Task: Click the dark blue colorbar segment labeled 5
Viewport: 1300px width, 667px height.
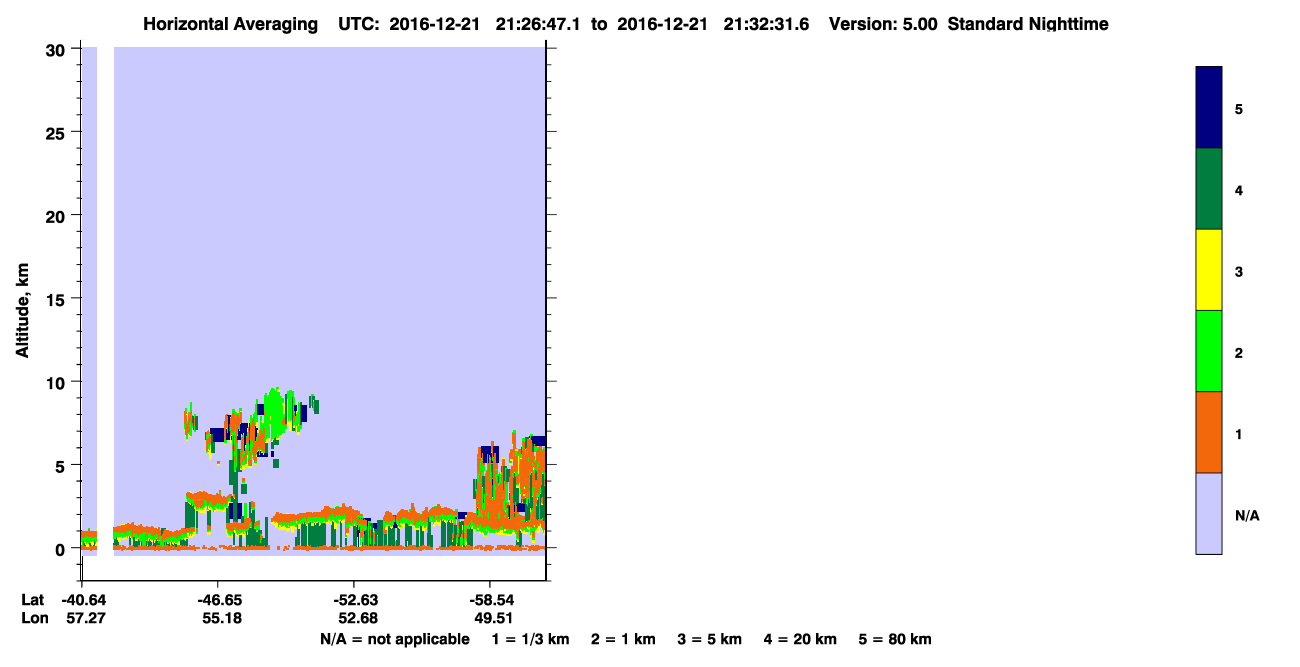Action: click(x=1209, y=107)
